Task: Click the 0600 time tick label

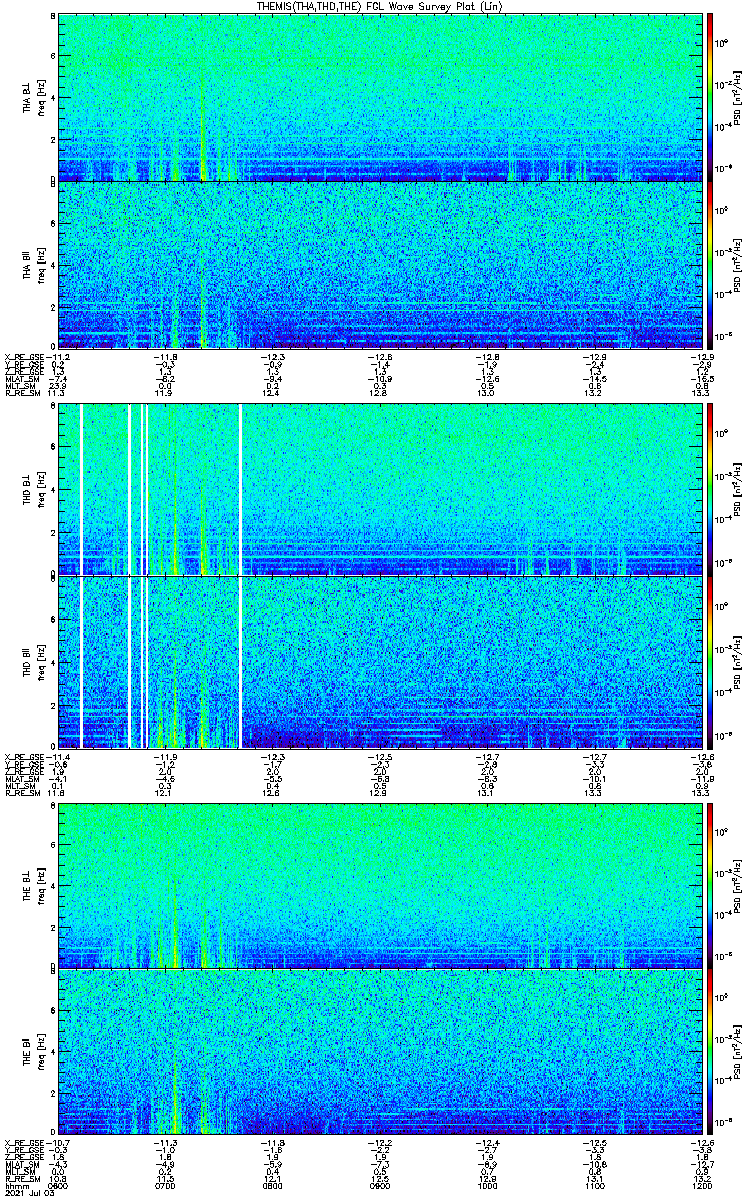Action: (59, 1185)
